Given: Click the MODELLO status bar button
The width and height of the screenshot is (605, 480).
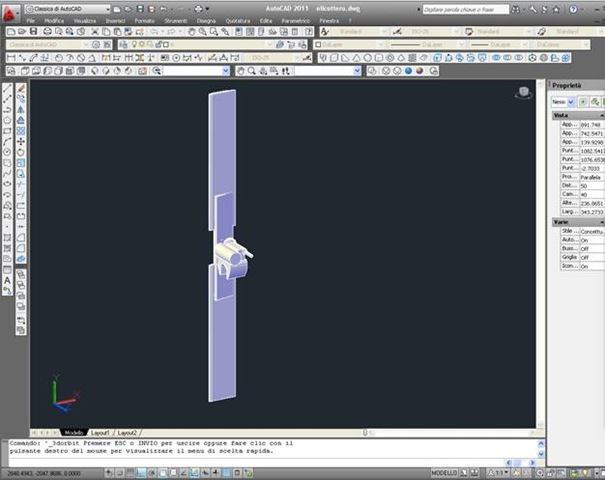Looking at the screenshot, I should 444,473.
